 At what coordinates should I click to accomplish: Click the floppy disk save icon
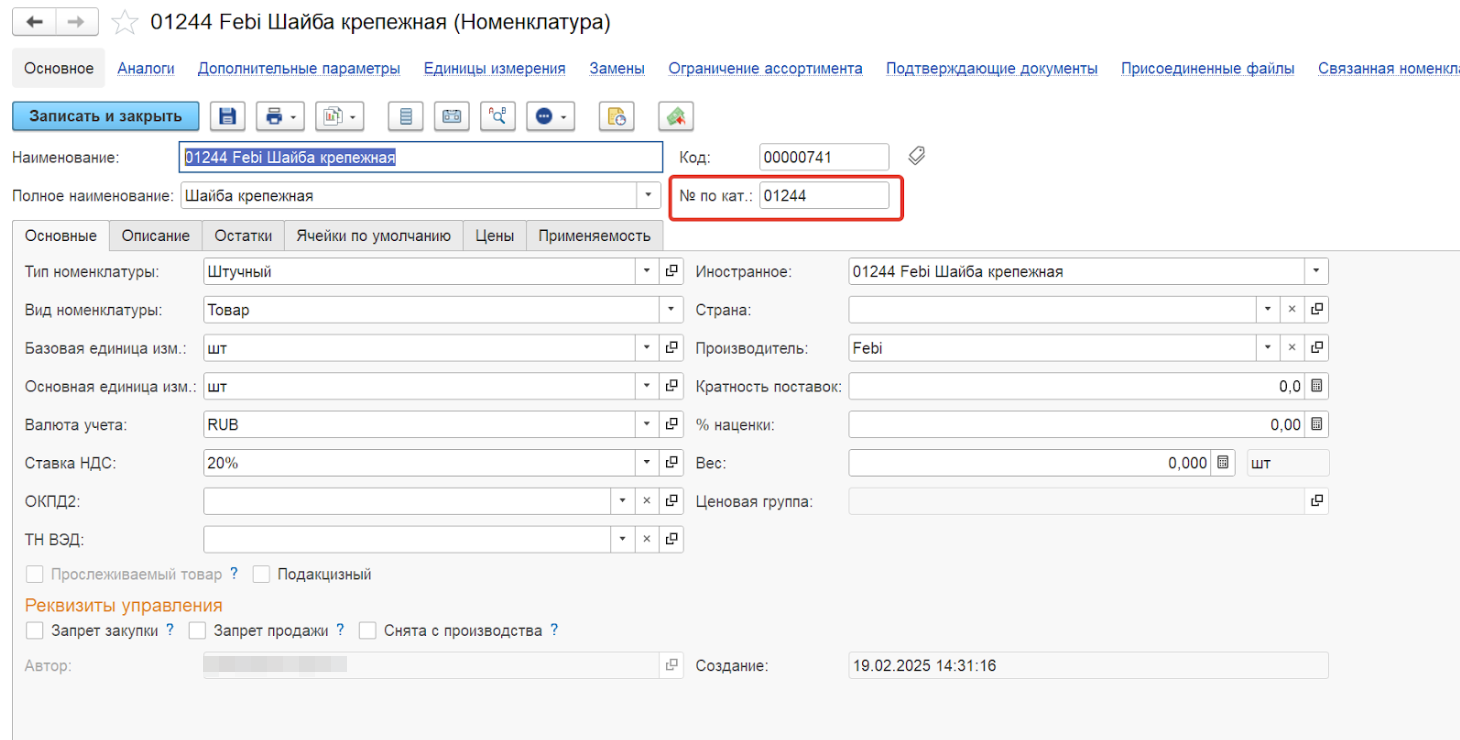click(227, 116)
